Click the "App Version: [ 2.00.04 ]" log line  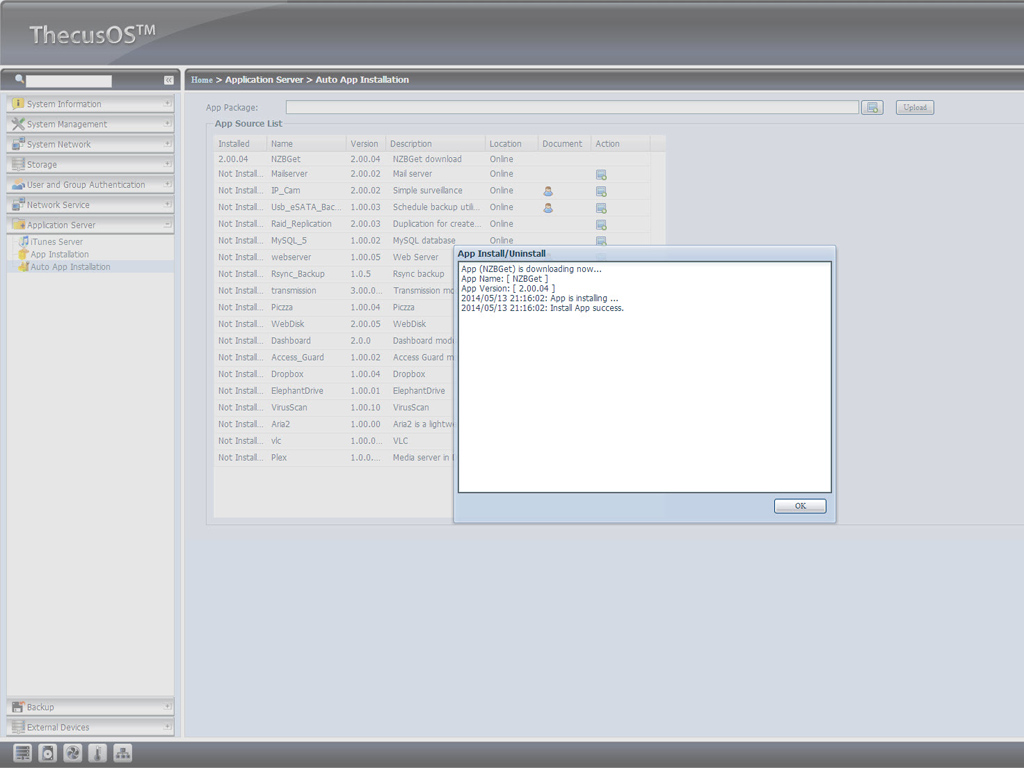click(508, 289)
